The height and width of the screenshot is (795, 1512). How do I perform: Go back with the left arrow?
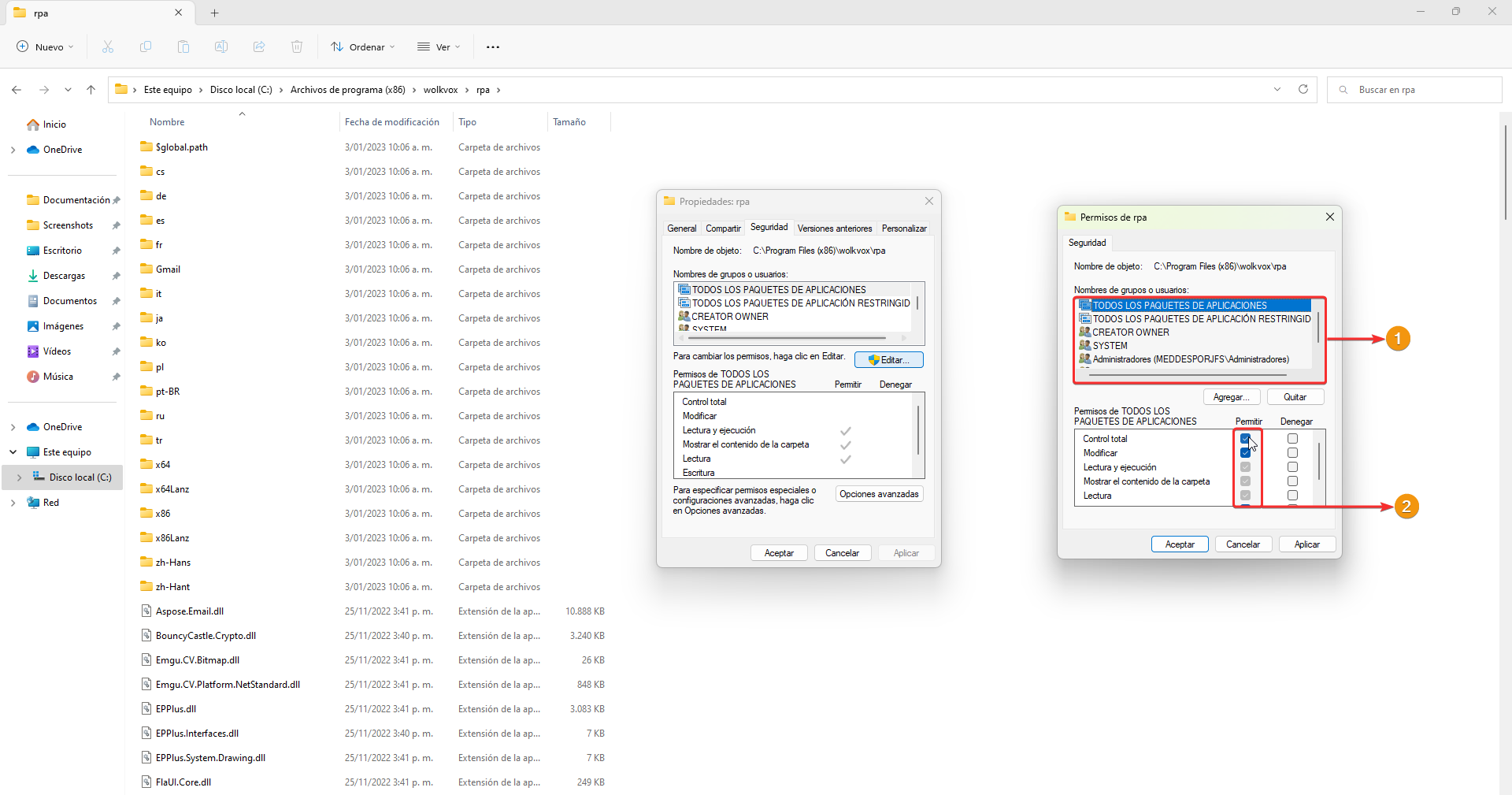click(x=17, y=90)
